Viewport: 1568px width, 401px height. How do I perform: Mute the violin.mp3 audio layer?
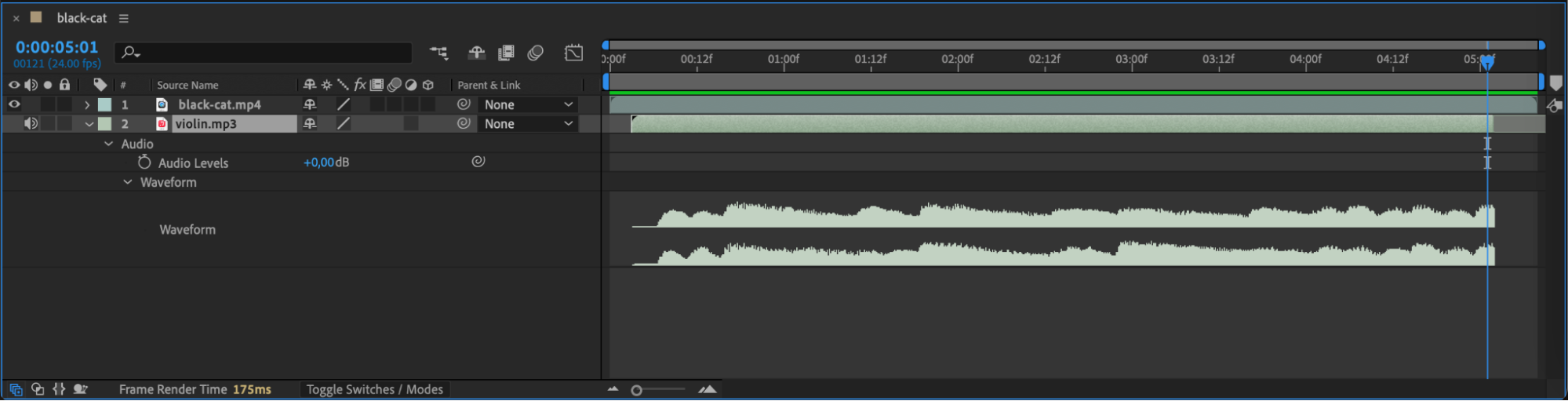[x=31, y=123]
